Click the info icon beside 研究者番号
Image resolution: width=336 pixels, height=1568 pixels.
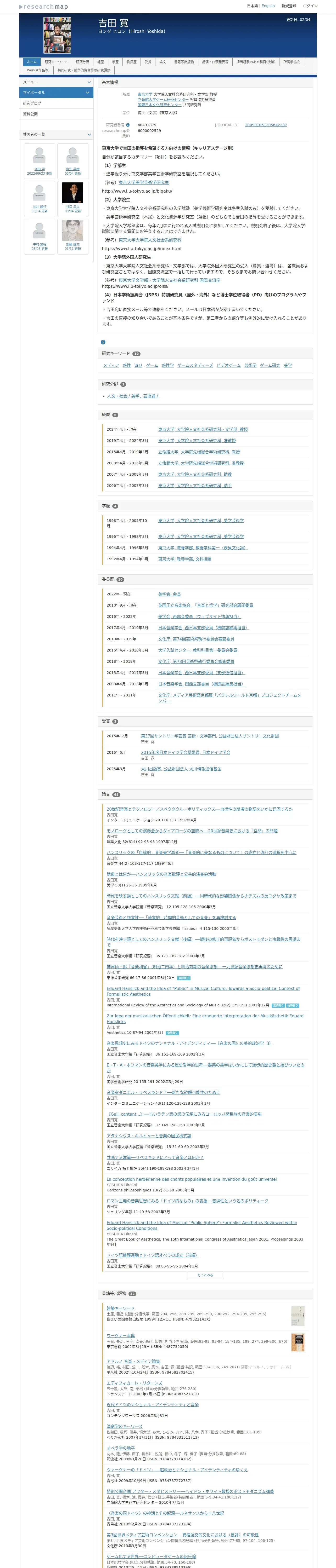coord(127,125)
